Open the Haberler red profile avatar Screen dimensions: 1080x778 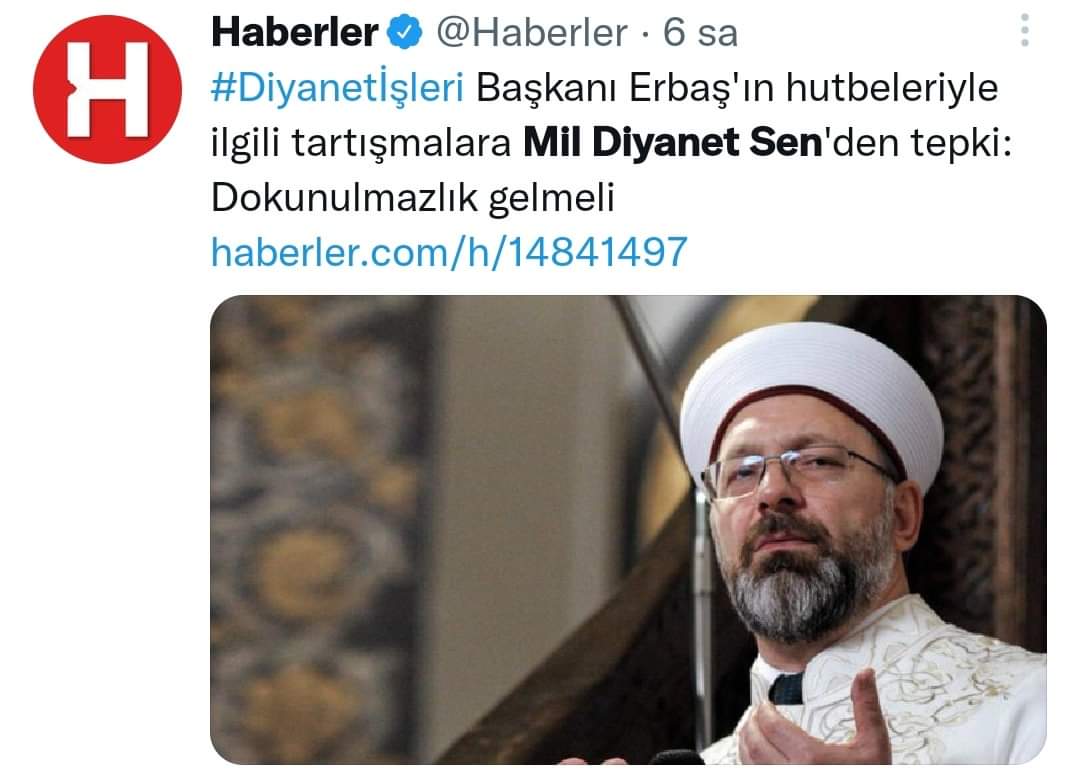point(107,90)
